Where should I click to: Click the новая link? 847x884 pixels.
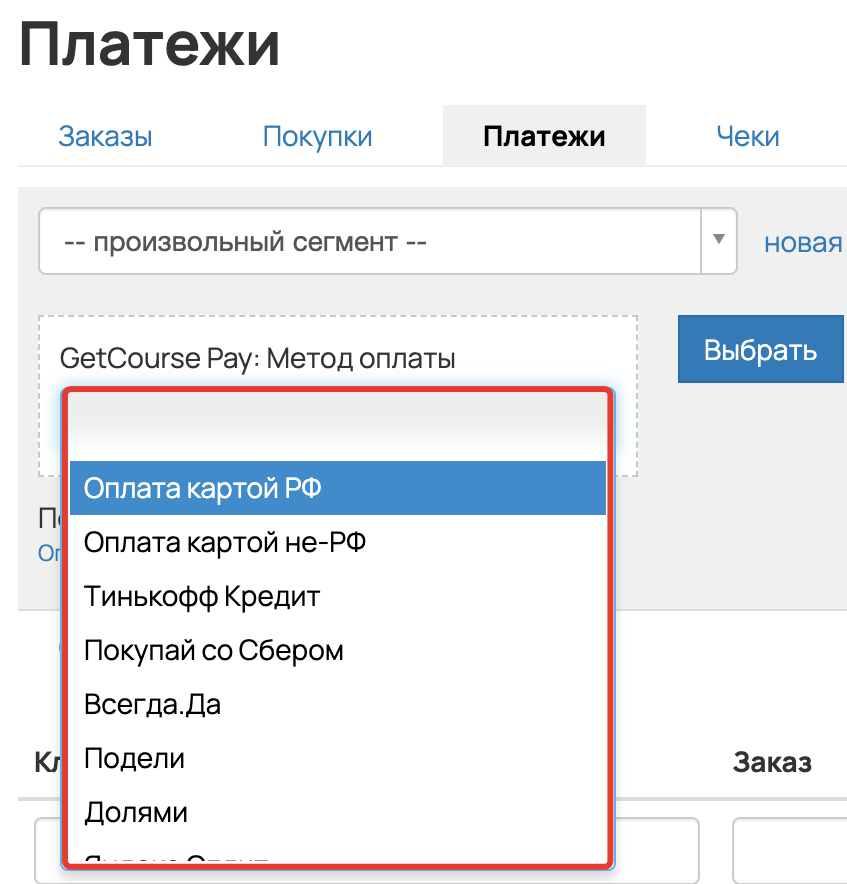point(804,243)
